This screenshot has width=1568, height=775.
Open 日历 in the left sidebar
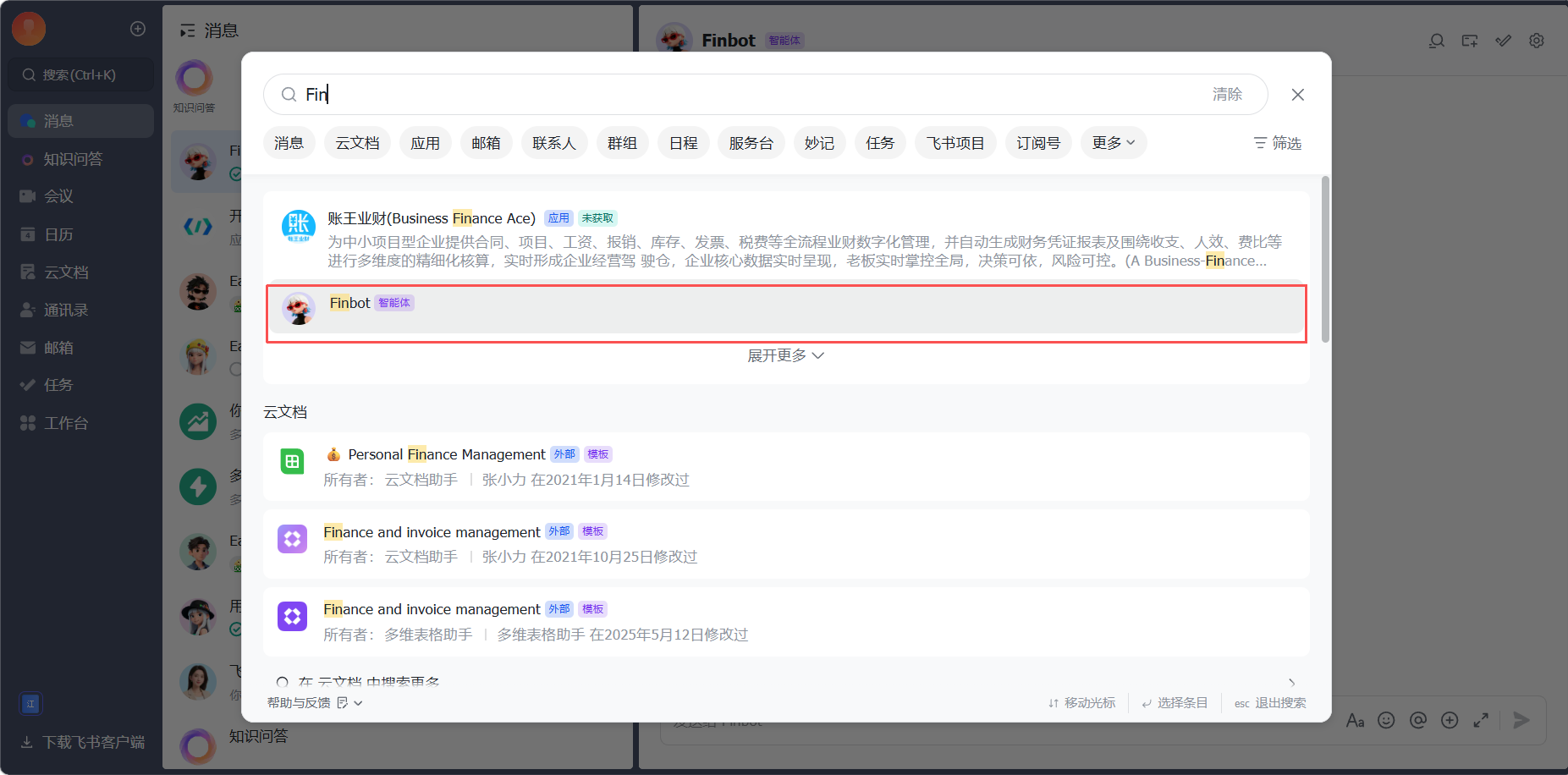tap(80, 234)
